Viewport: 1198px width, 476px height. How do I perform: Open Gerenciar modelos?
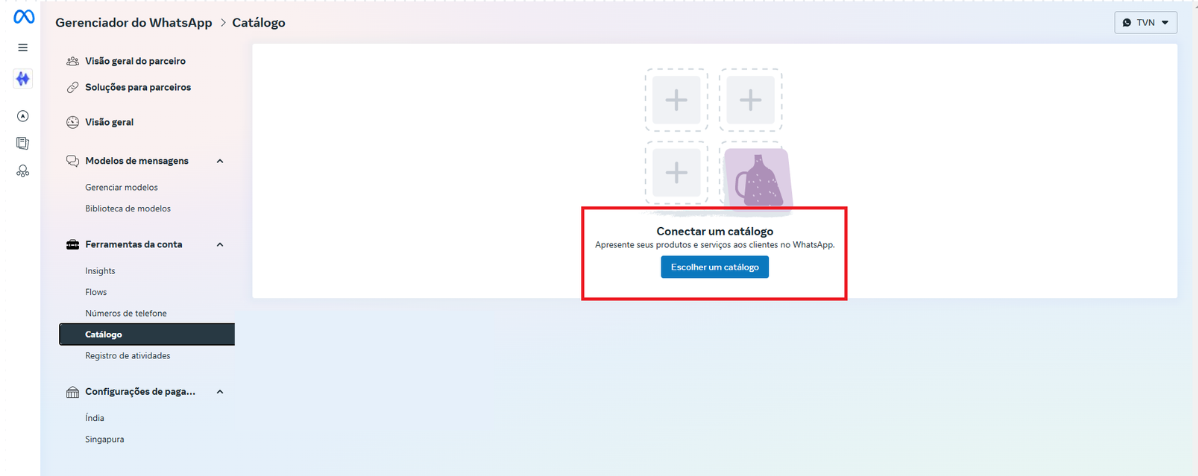click(122, 187)
